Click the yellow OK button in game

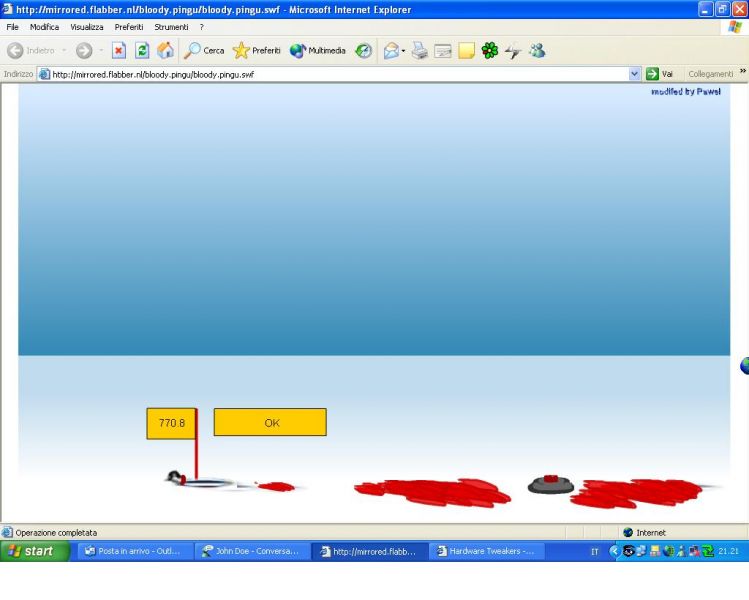tap(270, 422)
